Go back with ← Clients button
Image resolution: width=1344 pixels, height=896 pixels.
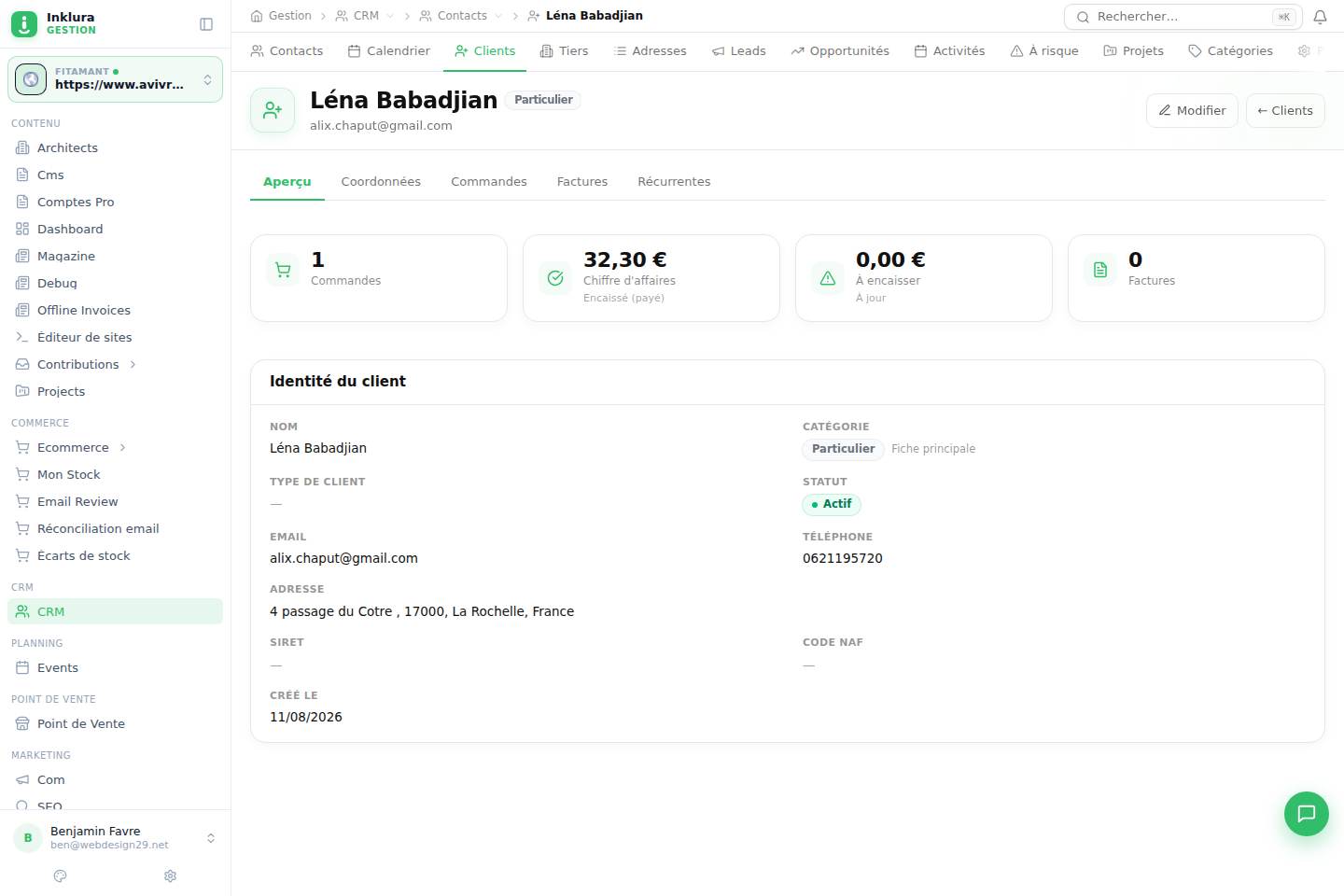pos(1285,110)
